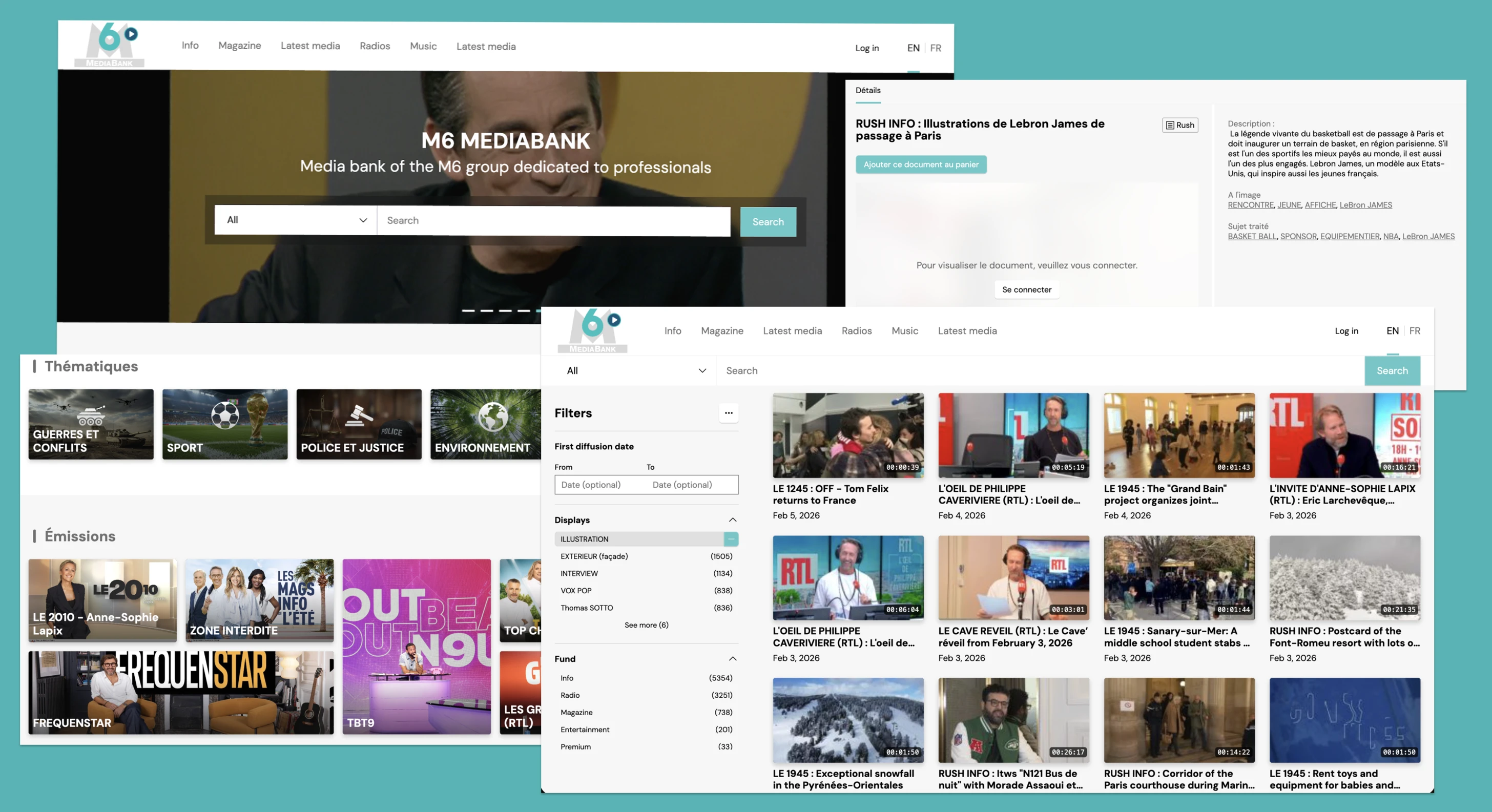Click the To date field
1492x812 pixels.
coord(692,485)
